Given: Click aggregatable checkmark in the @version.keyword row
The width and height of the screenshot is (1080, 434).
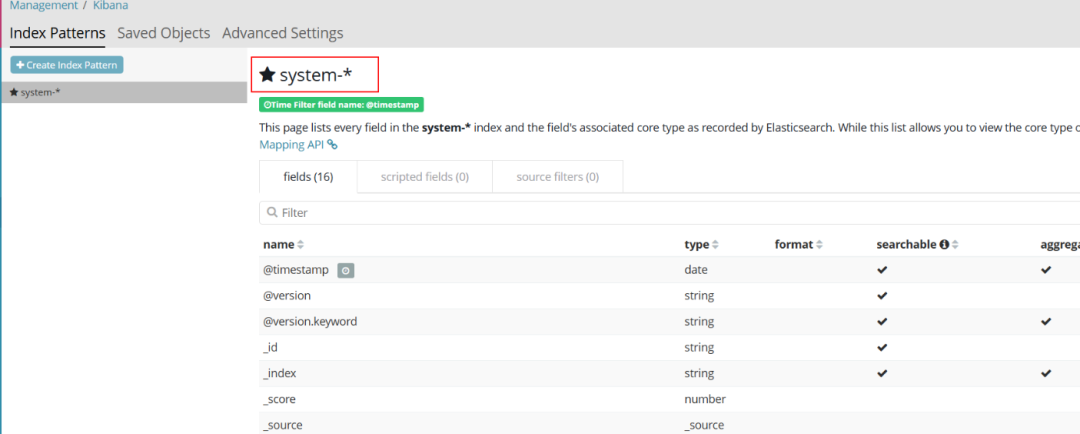Looking at the screenshot, I should point(1046,322).
